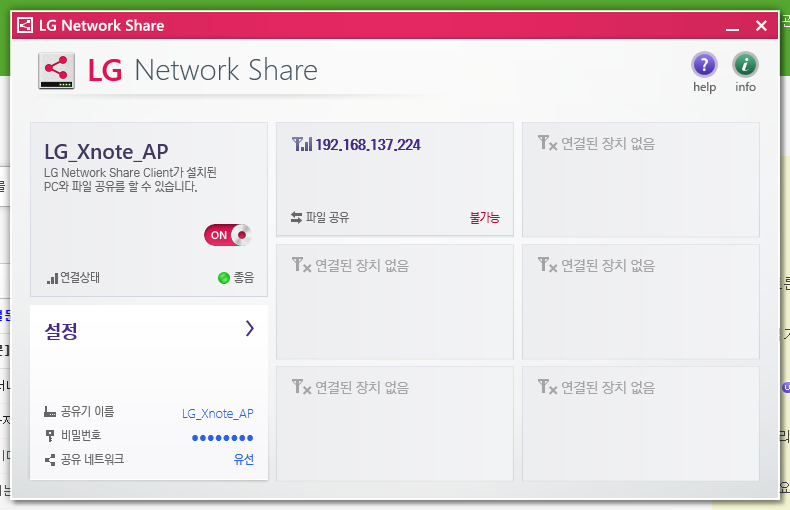Open the 설정 heading
The width and height of the screenshot is (790, 510).
pos(61,331)
